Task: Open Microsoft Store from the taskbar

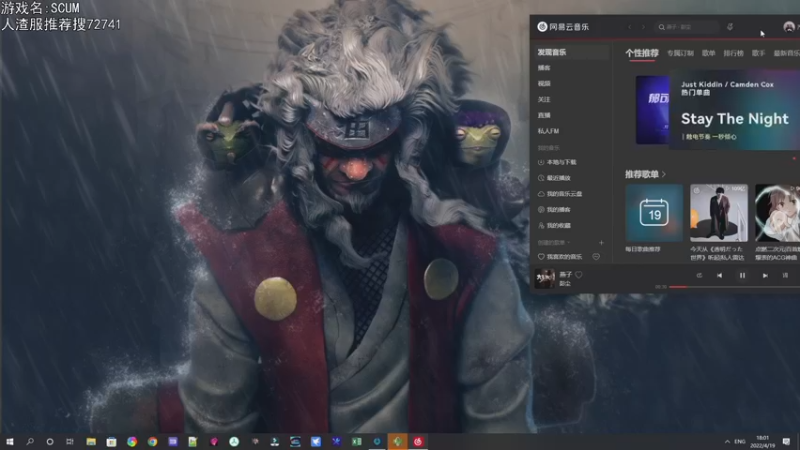Action: [111, 441]
